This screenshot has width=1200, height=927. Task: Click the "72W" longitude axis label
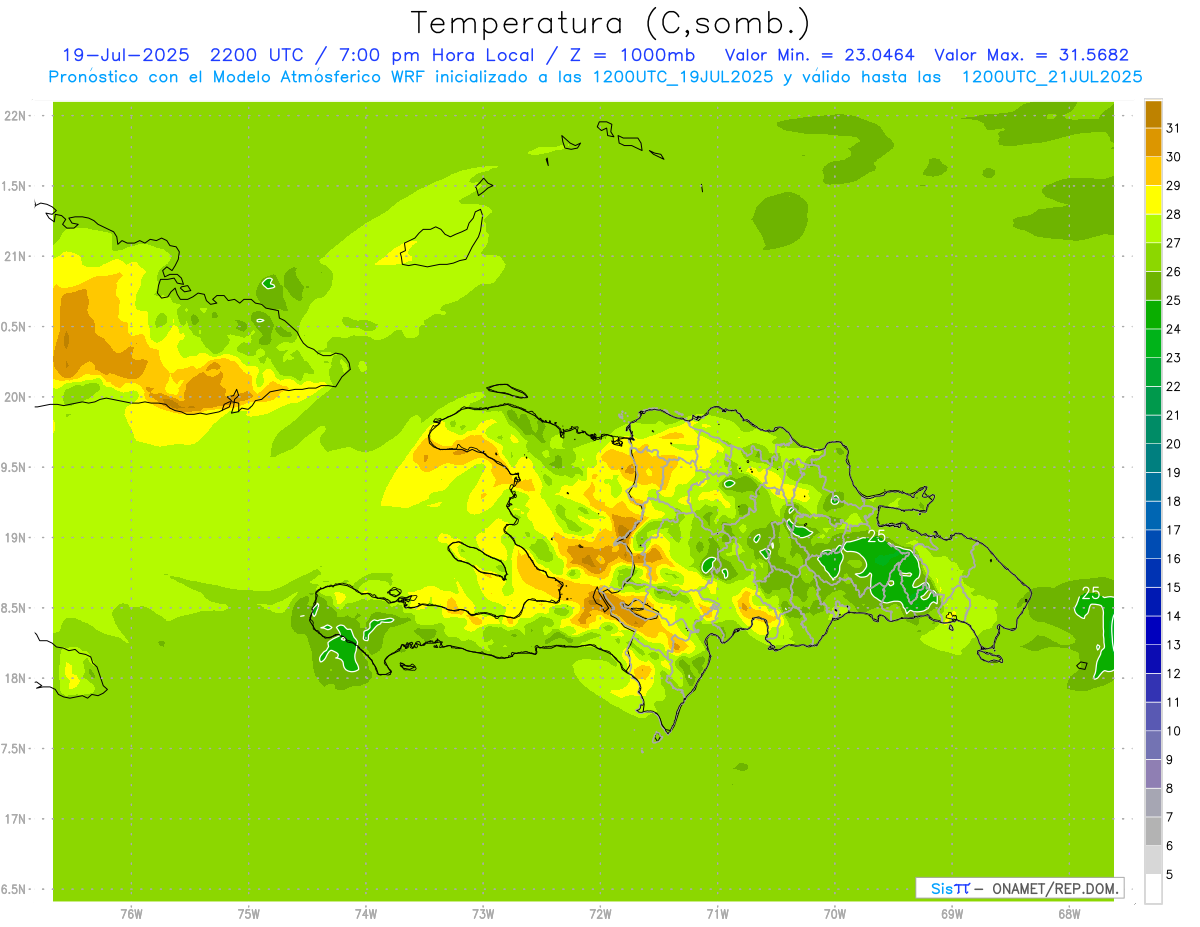pyautogui.click(x=600, y=913)
